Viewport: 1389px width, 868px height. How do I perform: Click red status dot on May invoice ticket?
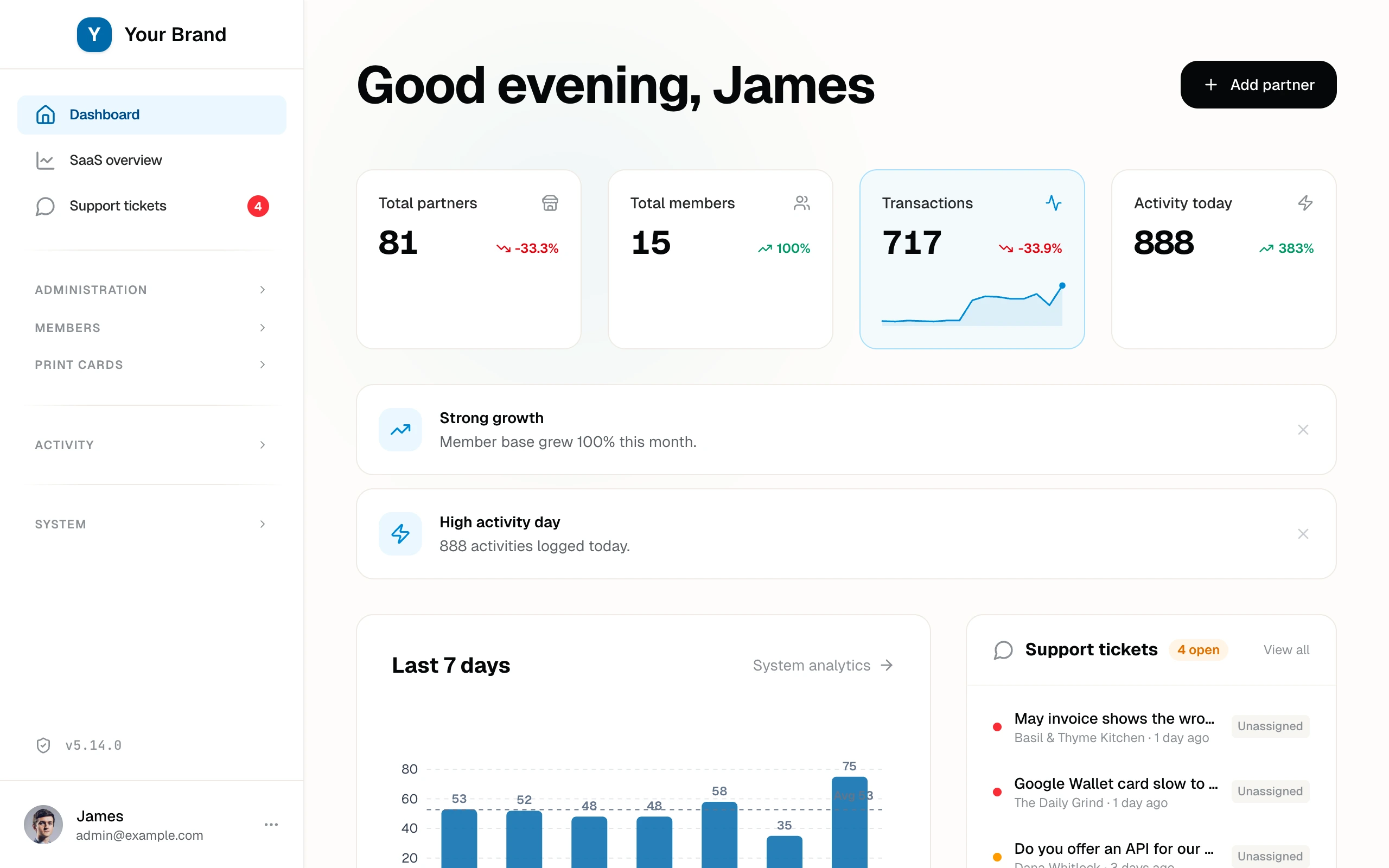coord(998,727)
